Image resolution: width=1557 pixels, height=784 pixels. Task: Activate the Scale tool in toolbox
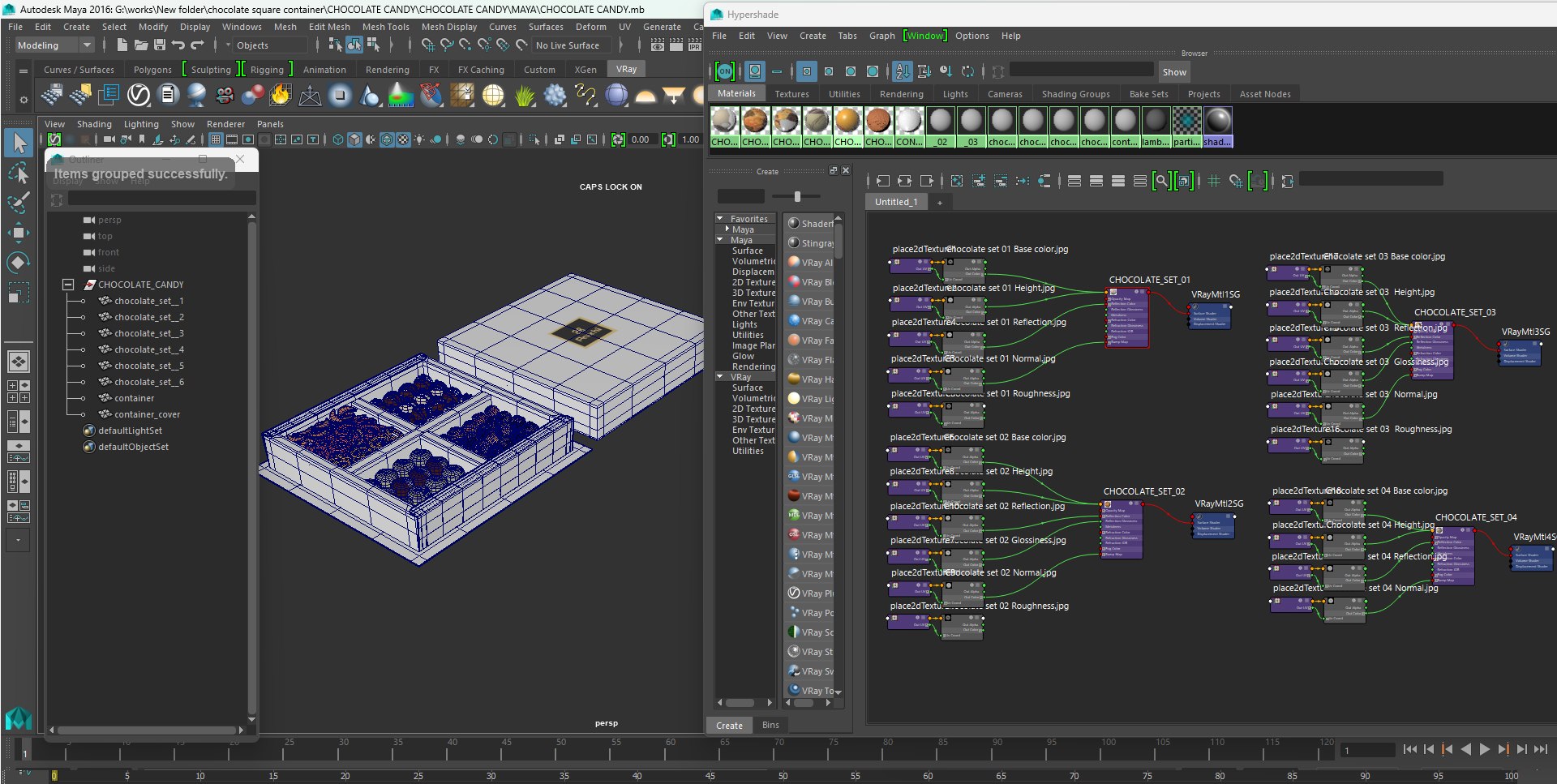[x=19, y=292]
